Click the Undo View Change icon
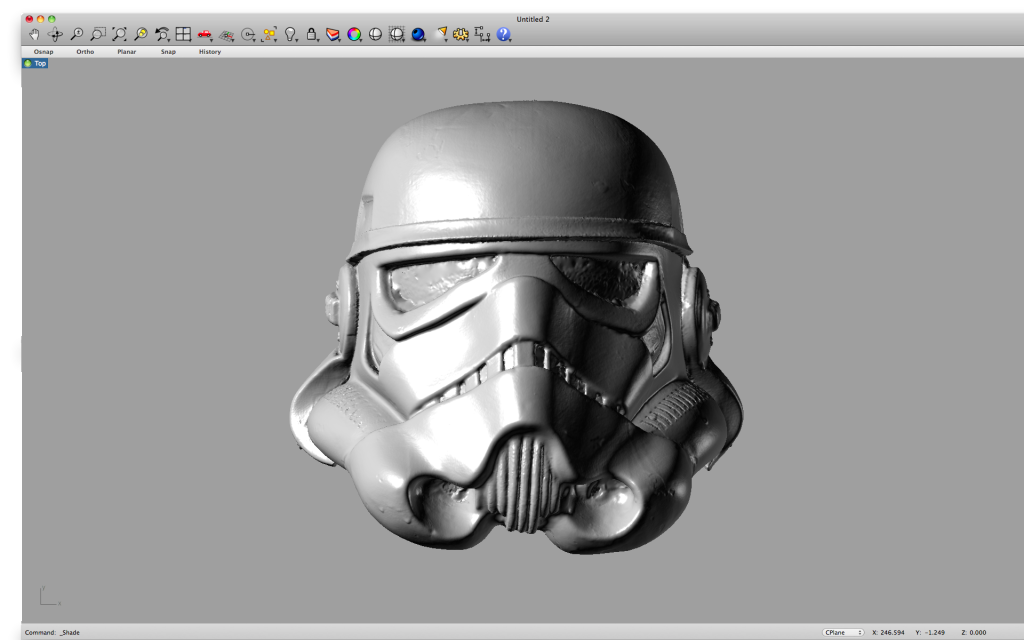 pos(162,34)
